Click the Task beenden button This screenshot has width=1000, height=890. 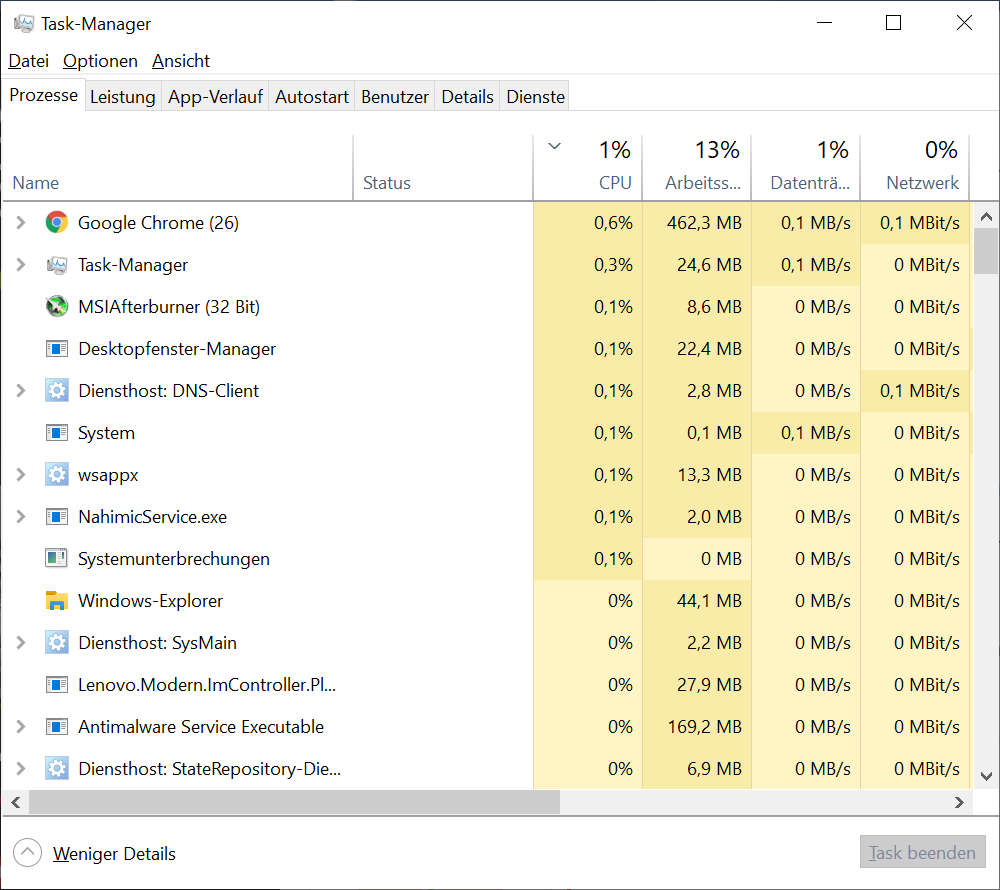pyautogui.click(x=922, y=851)
